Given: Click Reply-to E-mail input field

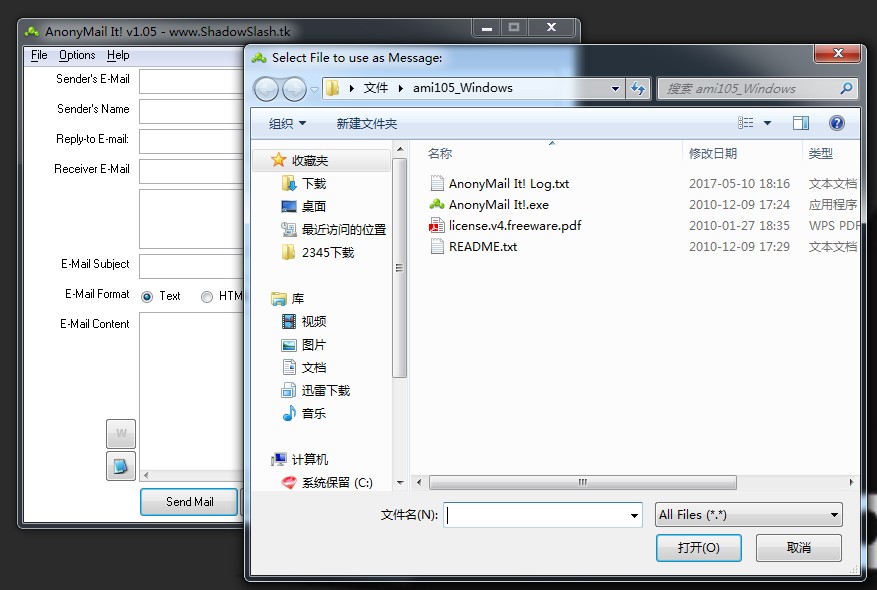Looking at the screenshot, I should pyautogui.click(x=192, y=141).
